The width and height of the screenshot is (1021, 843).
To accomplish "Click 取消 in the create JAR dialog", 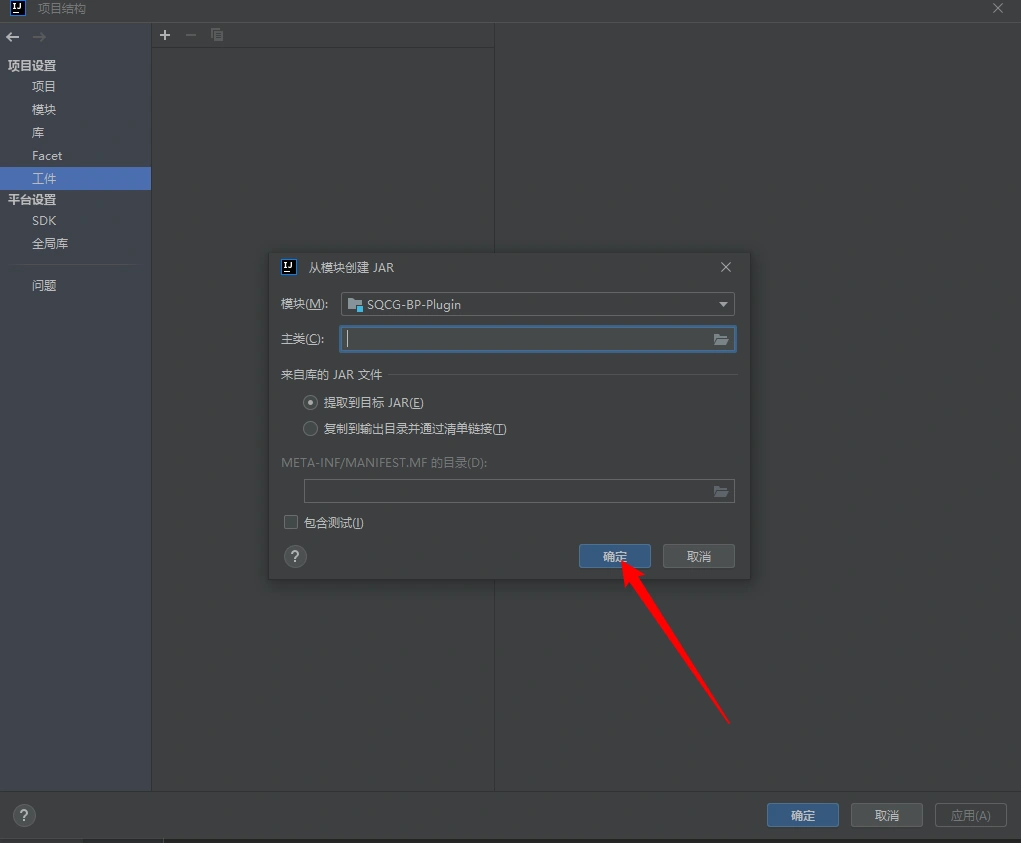I will (698, 557).
